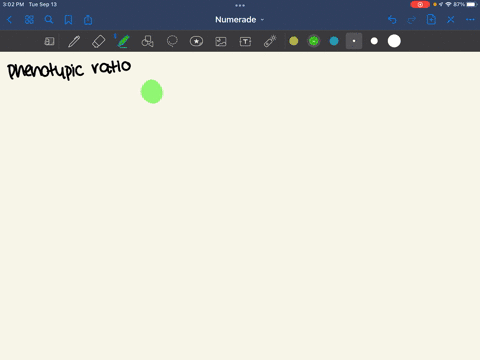This screenshot has height=360, width=480.
Task: Open the share/export menu
Action: (88, 20)
